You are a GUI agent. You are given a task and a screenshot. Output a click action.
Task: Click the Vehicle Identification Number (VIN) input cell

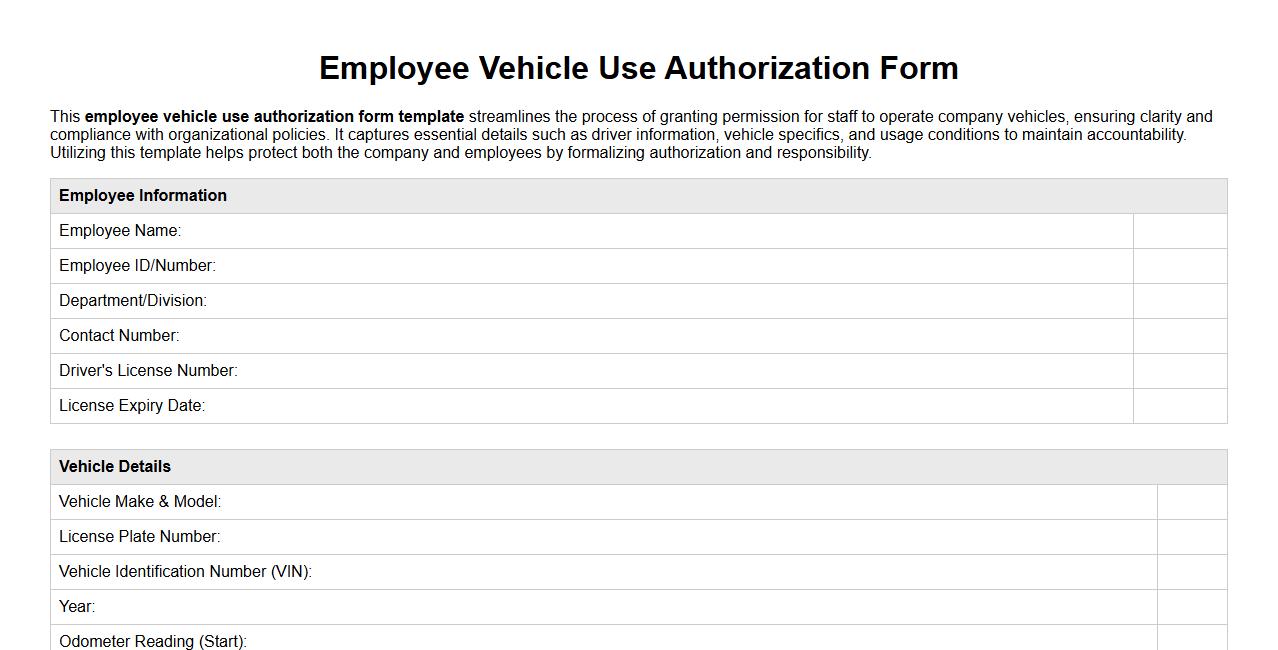(x=1192, y=571)
